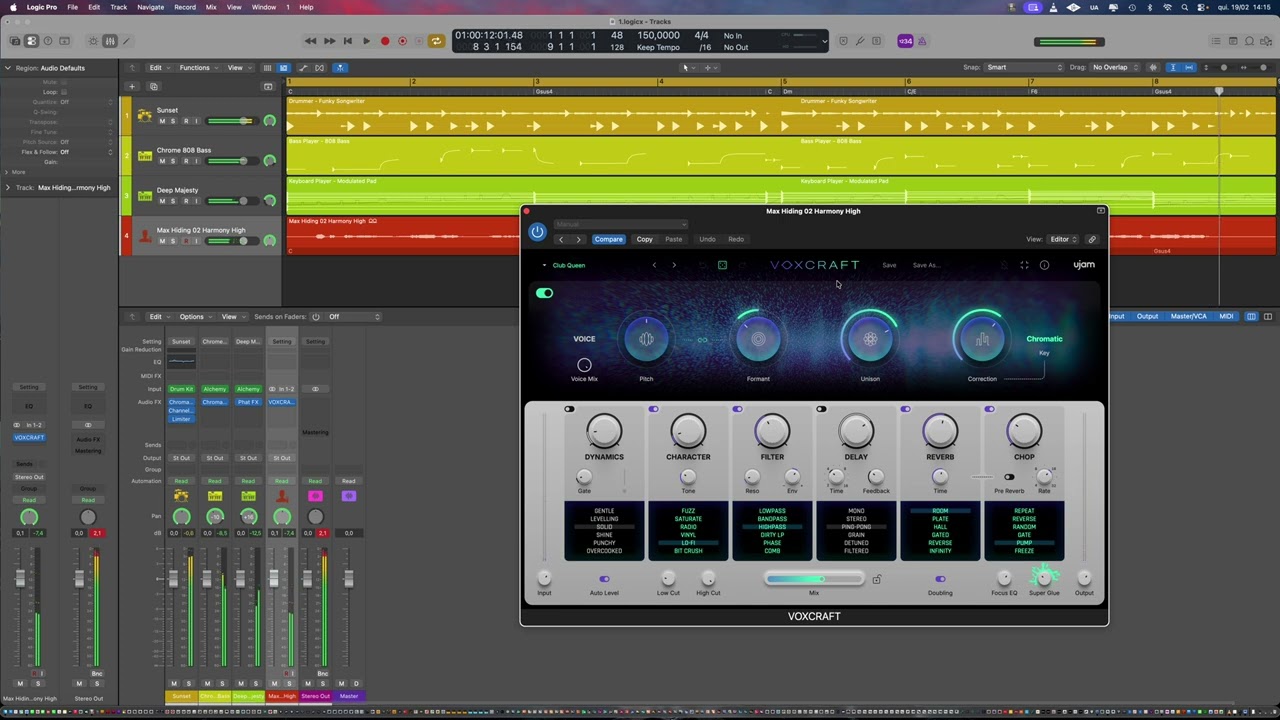1280x720 pixels.
Task: Toggle the Pre Reverb switch
Action: point(1008,477)
